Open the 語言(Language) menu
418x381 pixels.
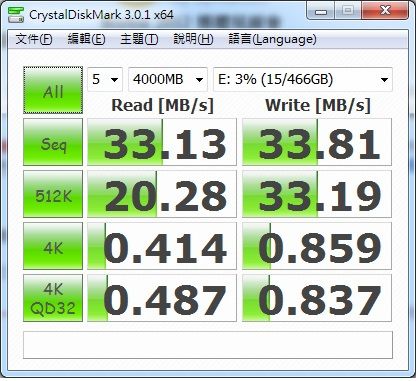point(272,39)
